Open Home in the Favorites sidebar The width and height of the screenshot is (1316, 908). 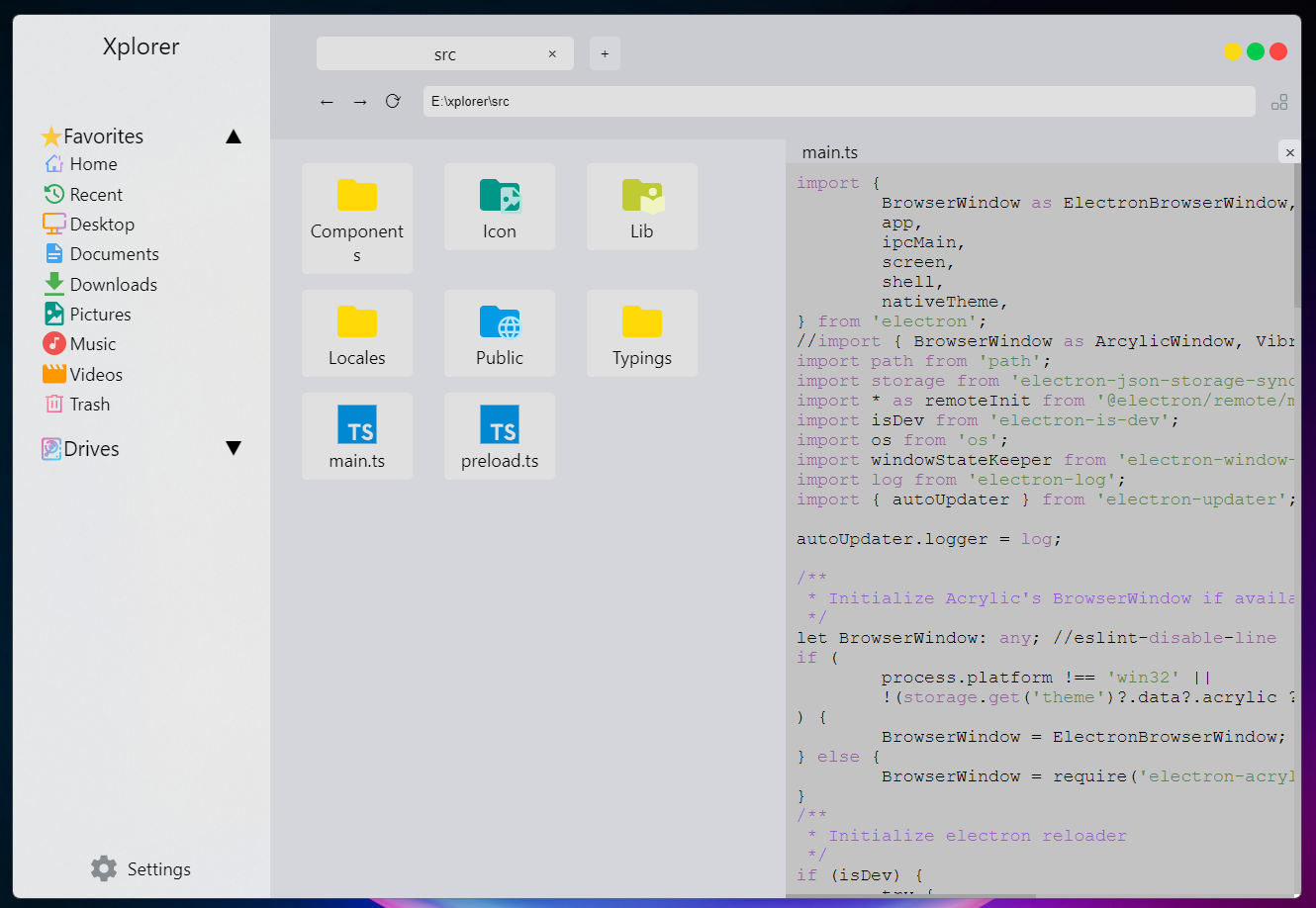pos(81,164)
